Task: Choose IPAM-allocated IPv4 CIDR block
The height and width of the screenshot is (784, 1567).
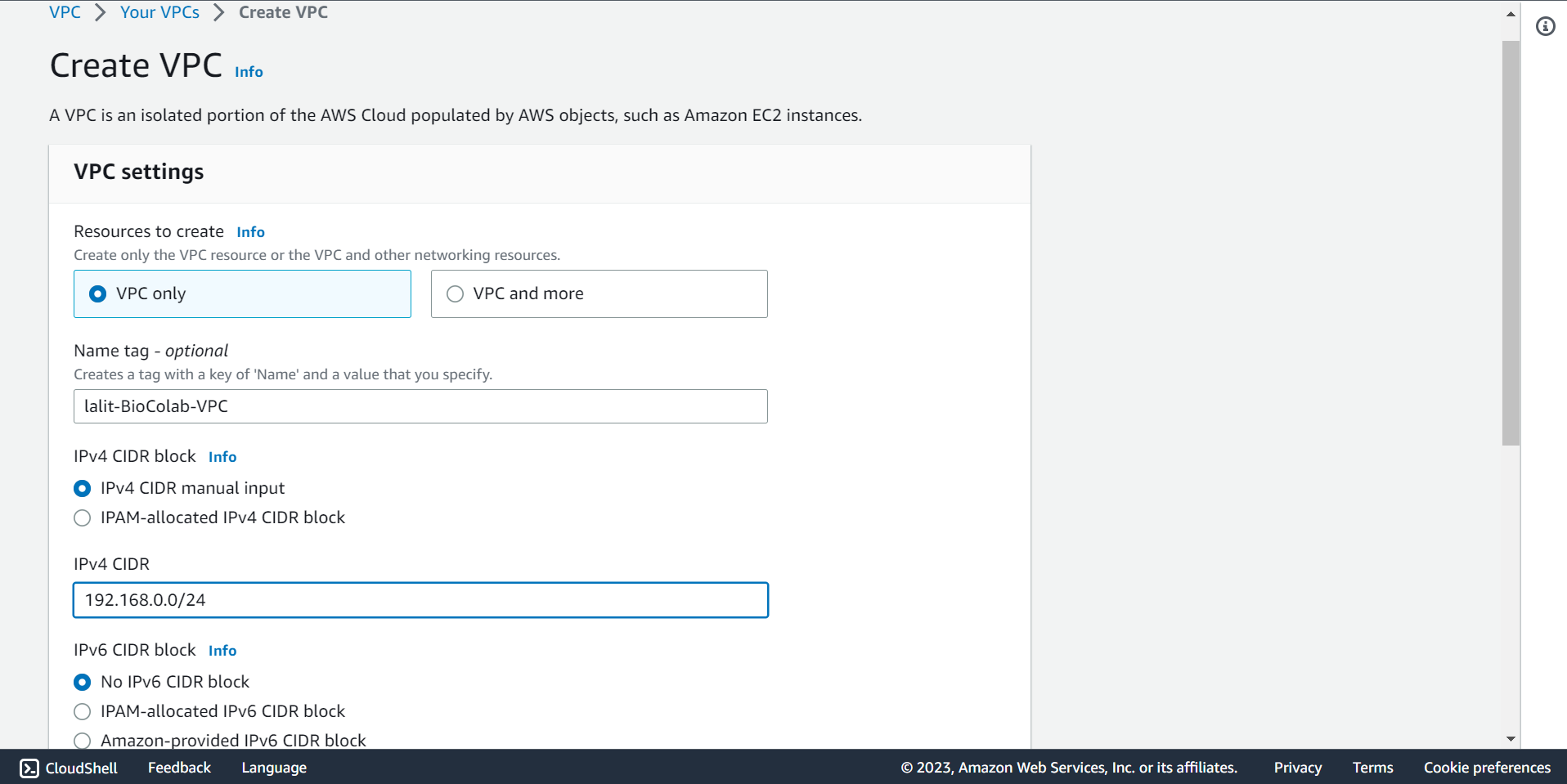Action: tap(82, 517)
